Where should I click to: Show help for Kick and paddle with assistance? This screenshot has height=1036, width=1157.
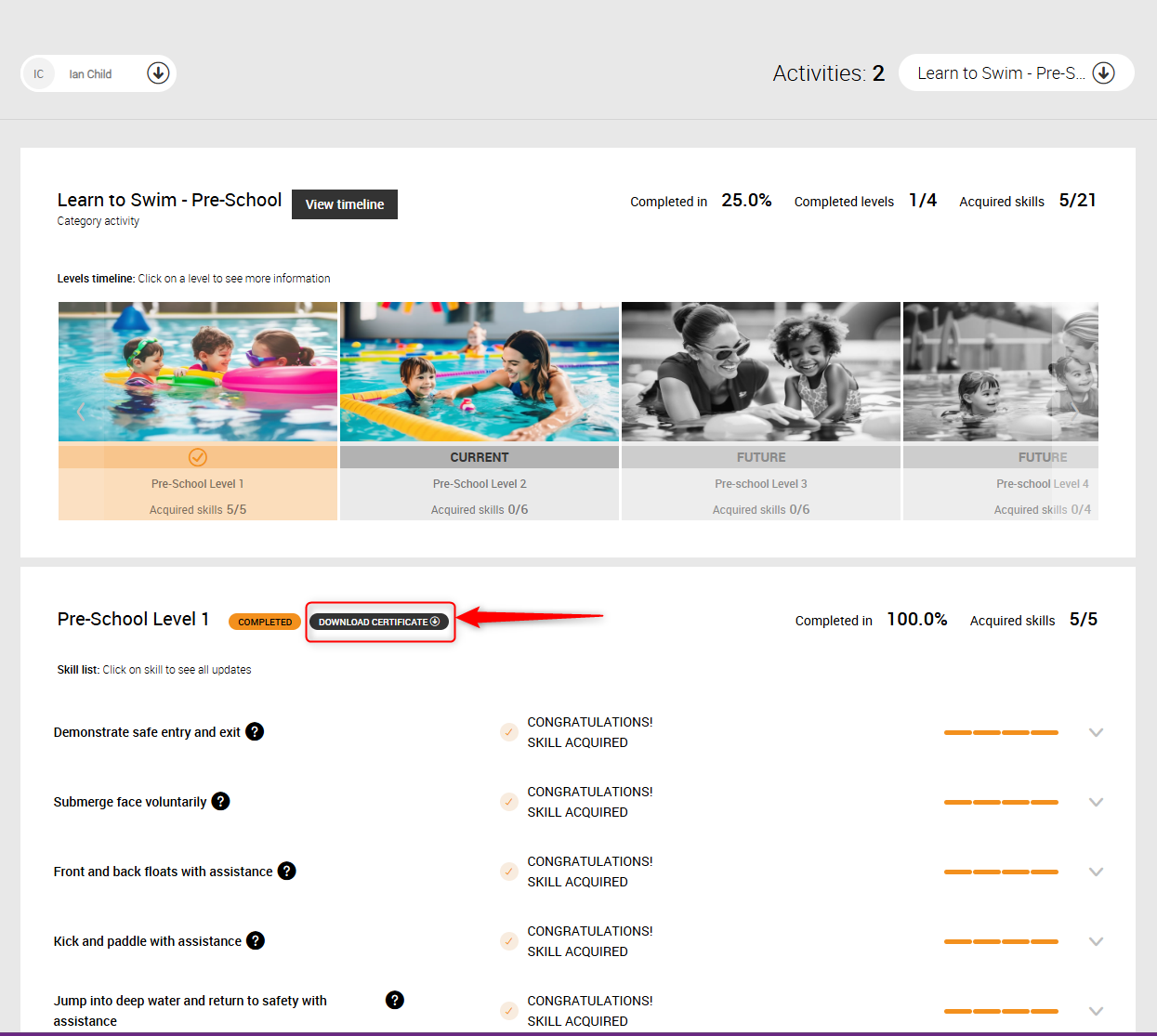256,941
